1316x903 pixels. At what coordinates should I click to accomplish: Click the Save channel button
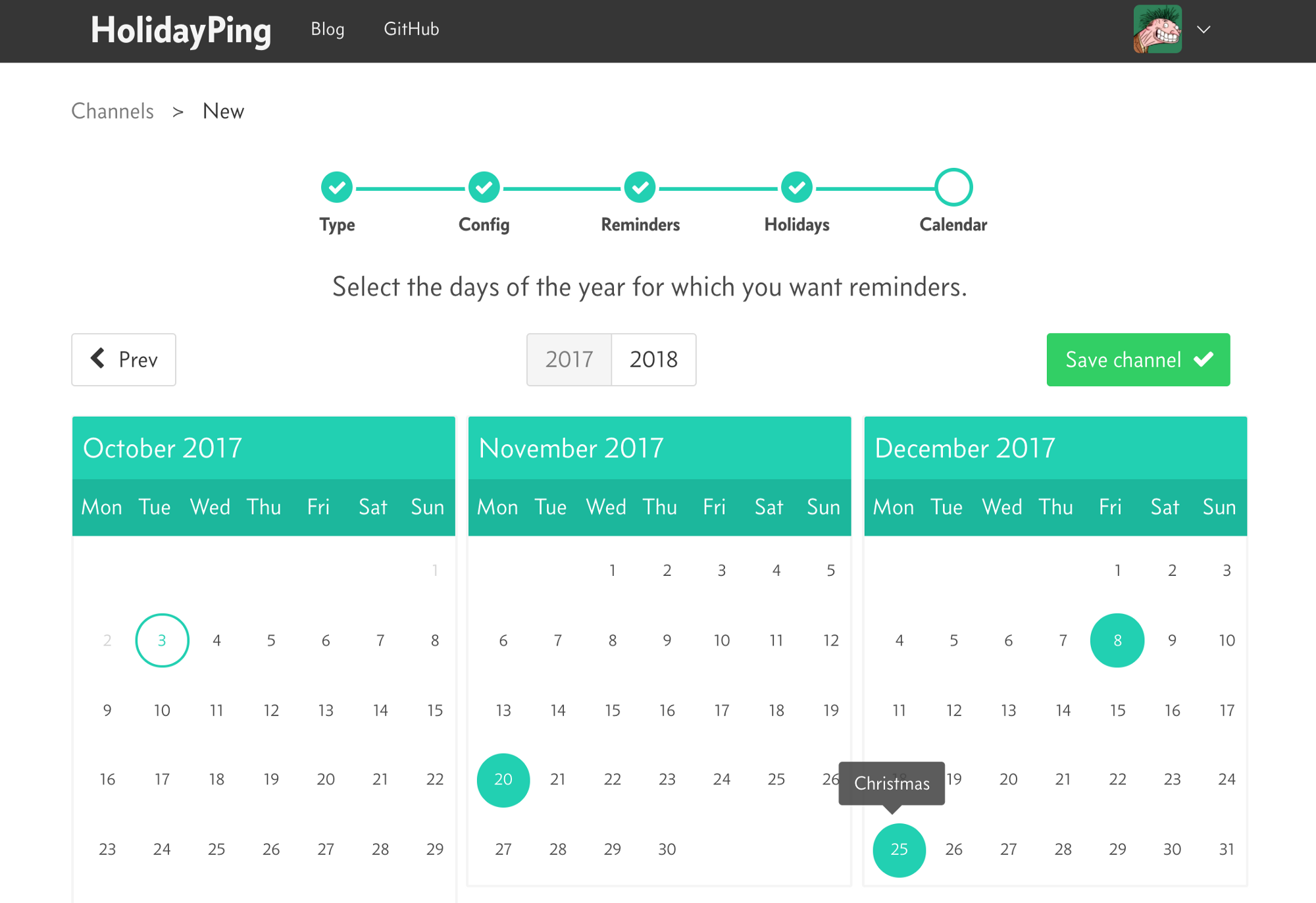[1138, 359]
